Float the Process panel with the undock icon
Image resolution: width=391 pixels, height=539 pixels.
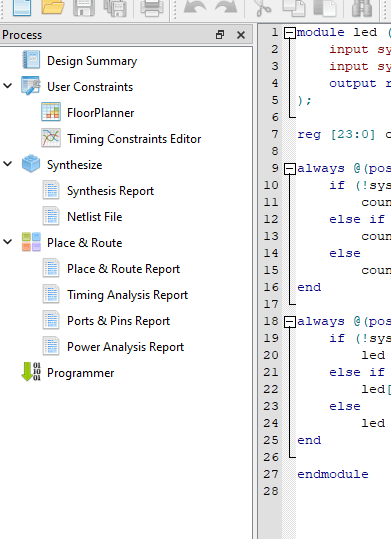tap(220, 35)
